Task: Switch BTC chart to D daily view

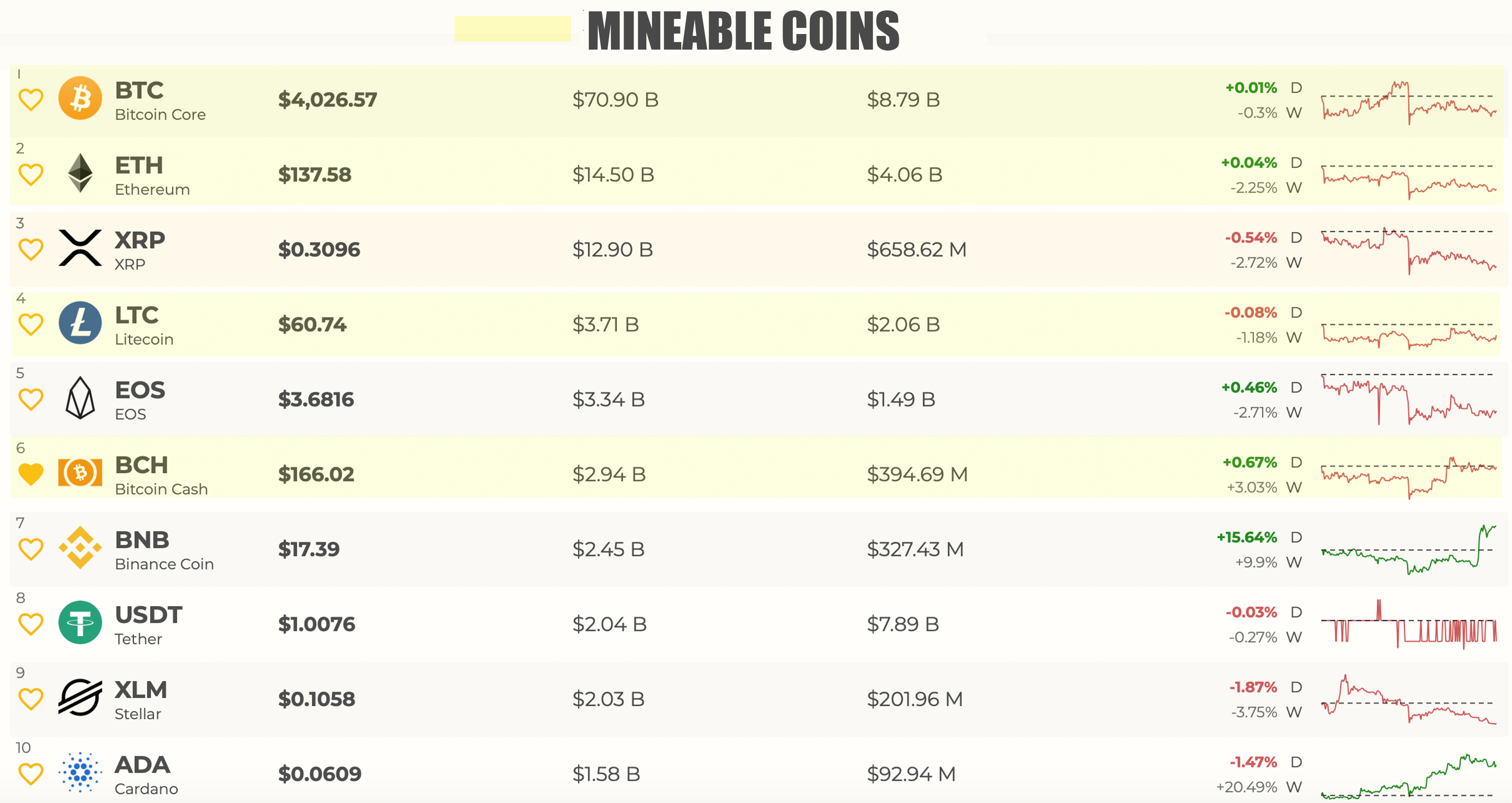Action: (x=1297, y=87)
